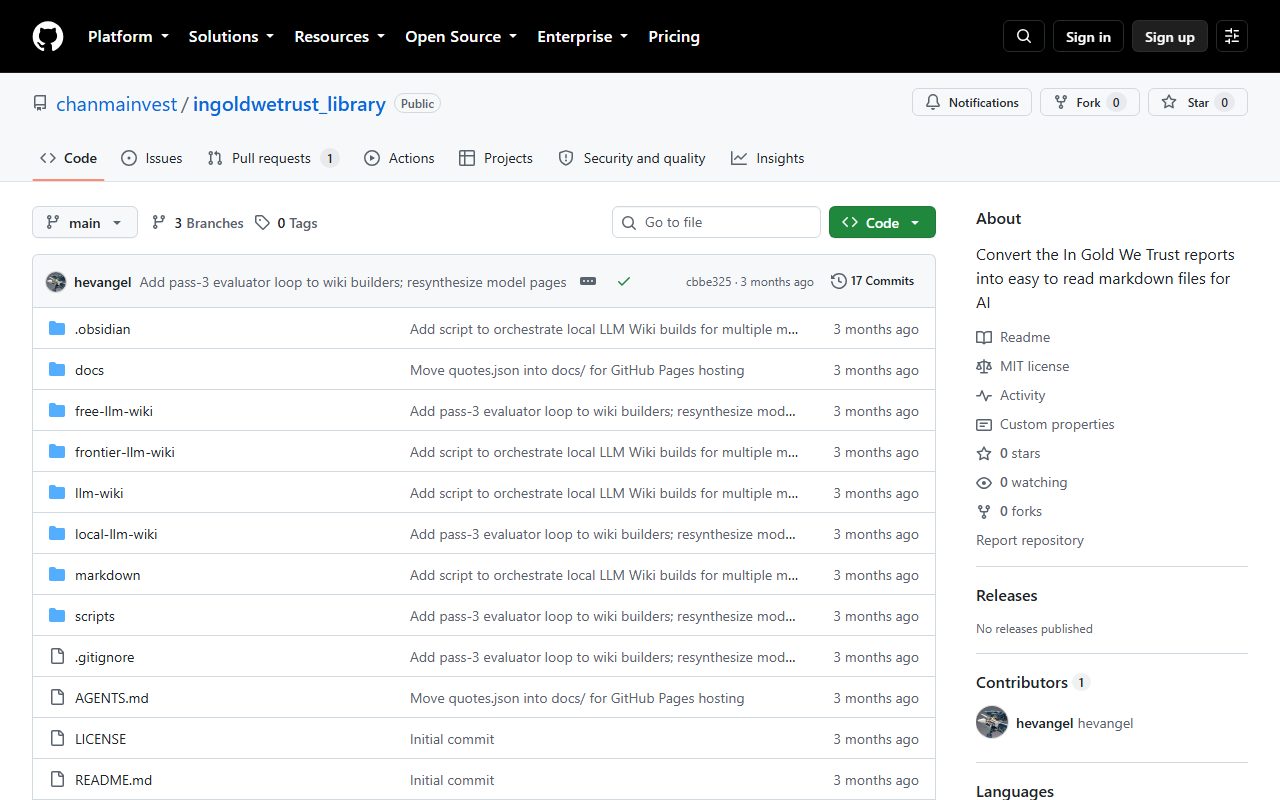Open the Notifications bell button

click(x=972, y=102)
